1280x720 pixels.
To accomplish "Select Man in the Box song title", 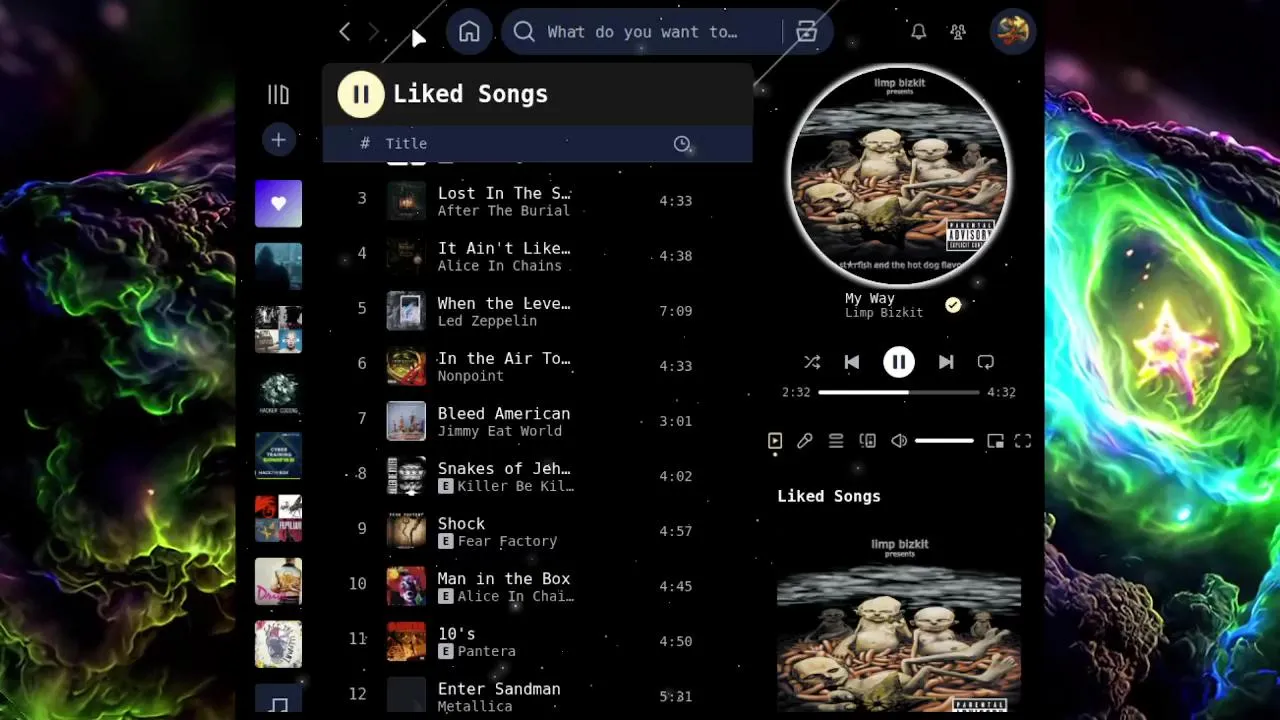I will coord(504,578).
